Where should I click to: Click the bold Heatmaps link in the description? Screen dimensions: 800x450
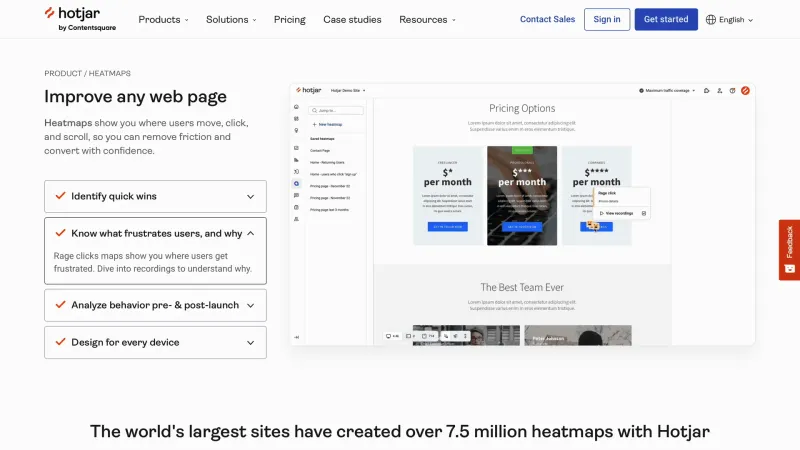point(68,123)
